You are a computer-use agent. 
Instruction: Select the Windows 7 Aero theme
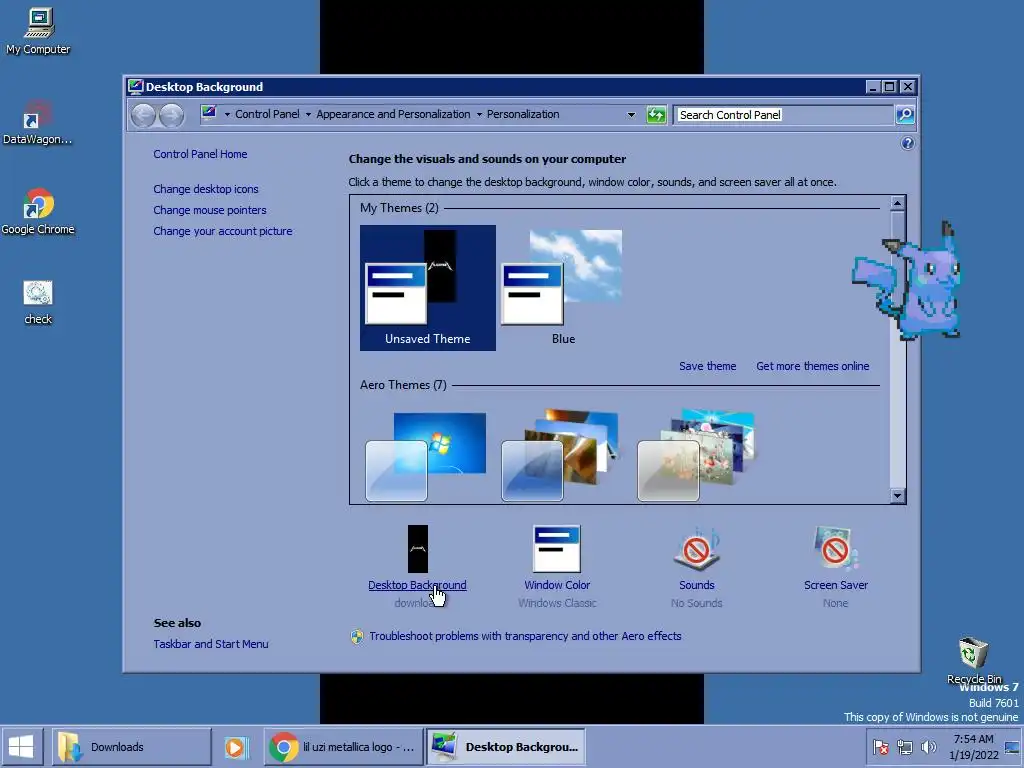(426, 456)
